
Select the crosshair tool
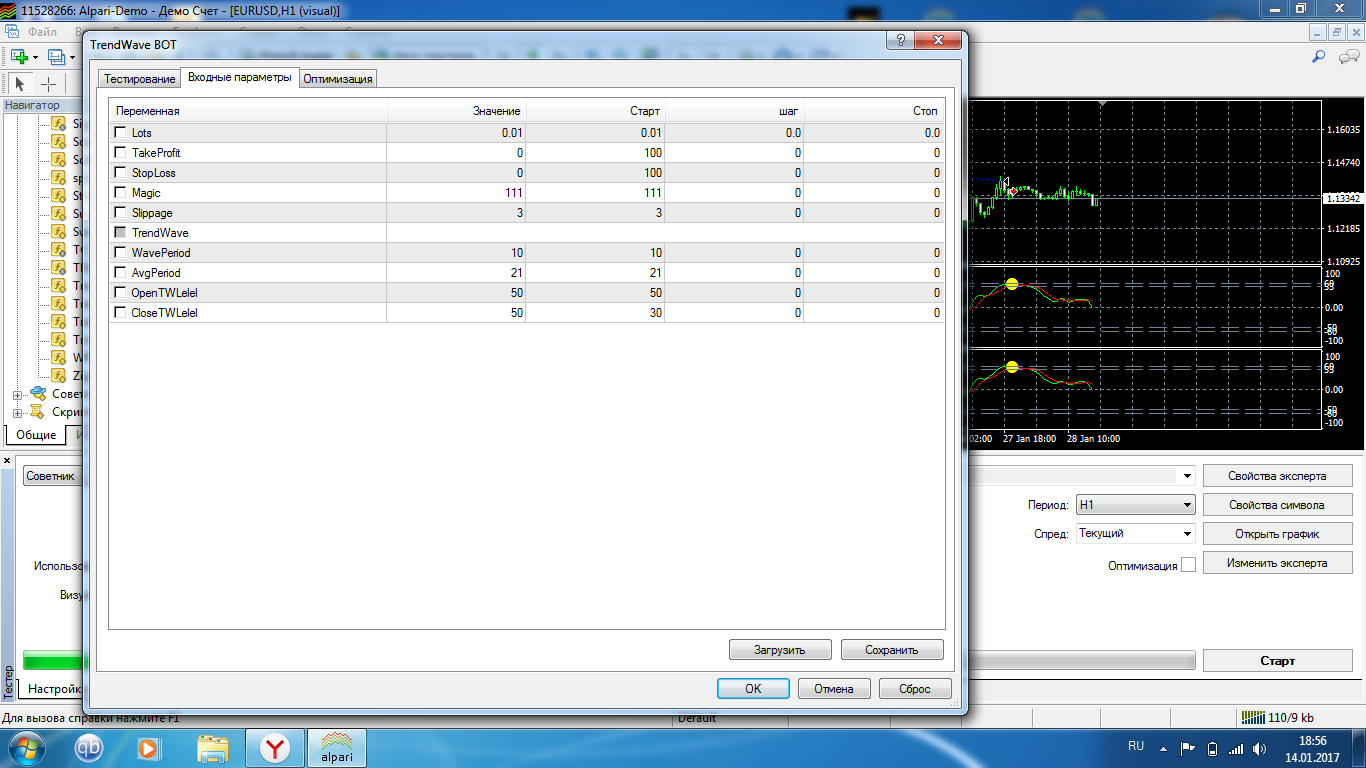[x=48, y=84]
